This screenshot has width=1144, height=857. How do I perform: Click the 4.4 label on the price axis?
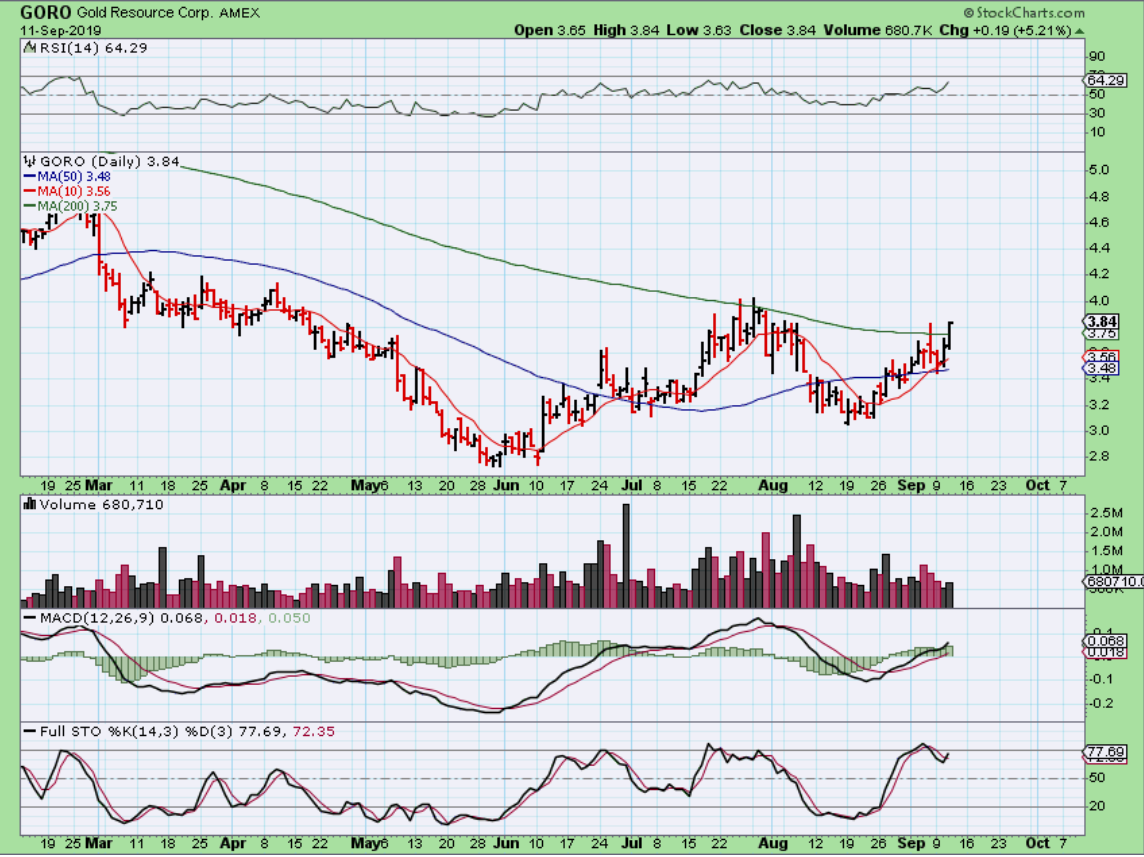1099,248
